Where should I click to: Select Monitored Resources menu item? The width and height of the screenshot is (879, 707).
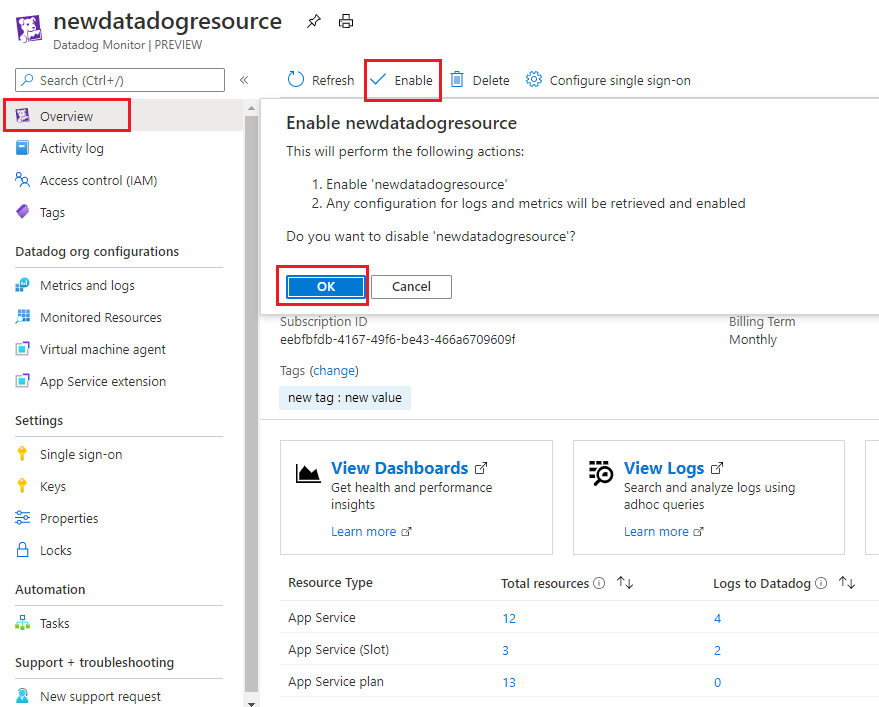coord(101,317)
